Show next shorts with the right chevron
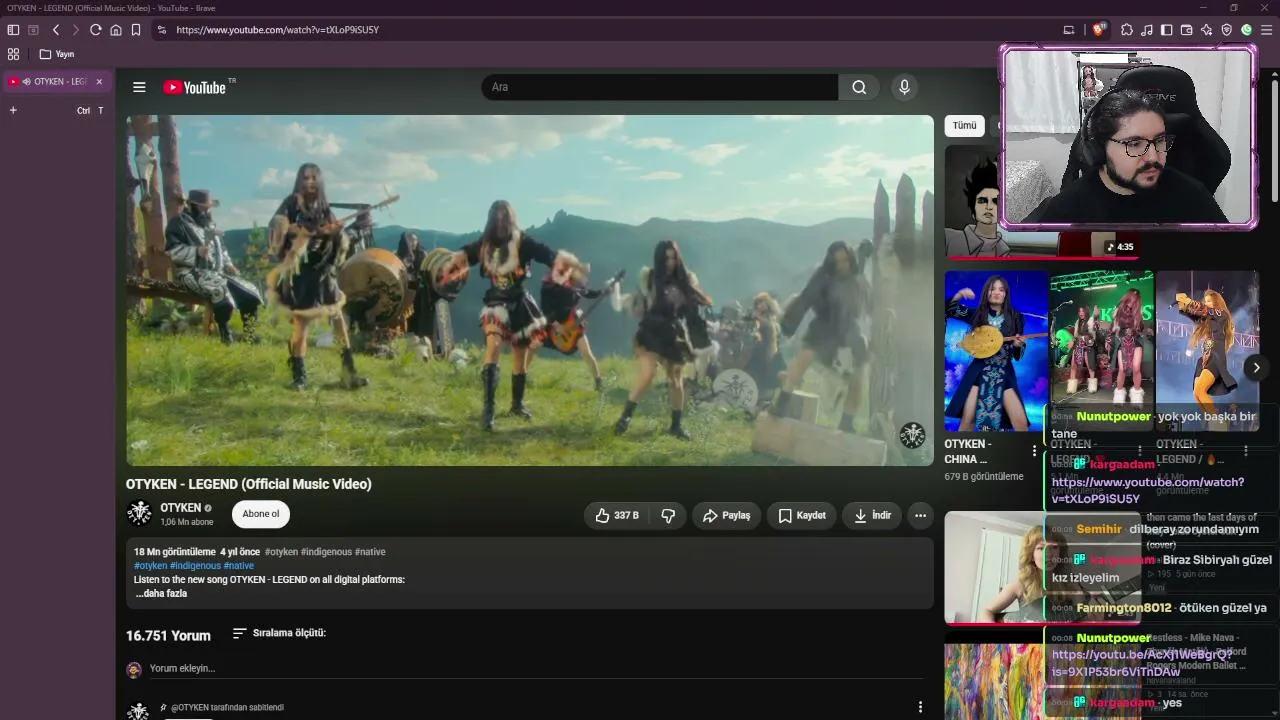The height and width of the screenshot is (720, 1280). [1256, 368]
